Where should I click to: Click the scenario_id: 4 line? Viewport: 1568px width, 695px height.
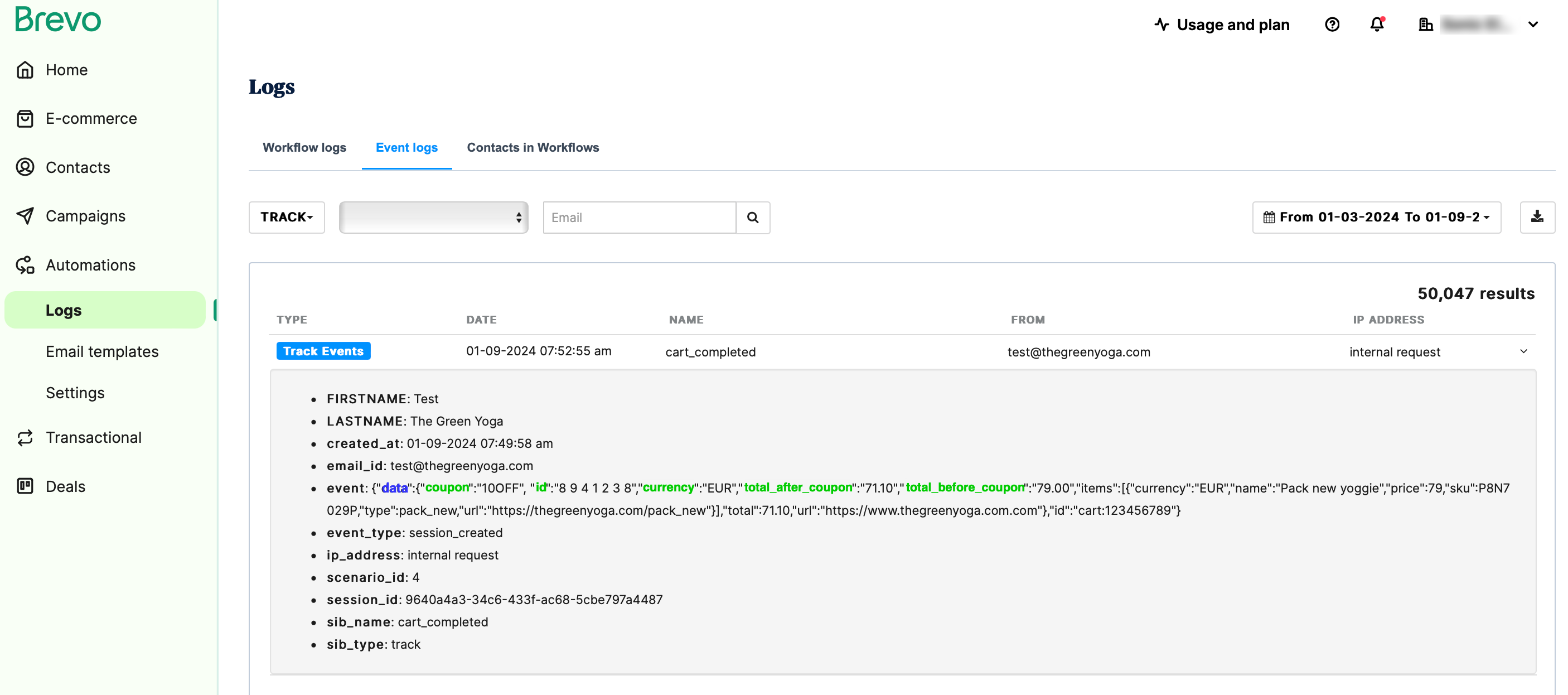pyautogui.click(x=373, y=577)
